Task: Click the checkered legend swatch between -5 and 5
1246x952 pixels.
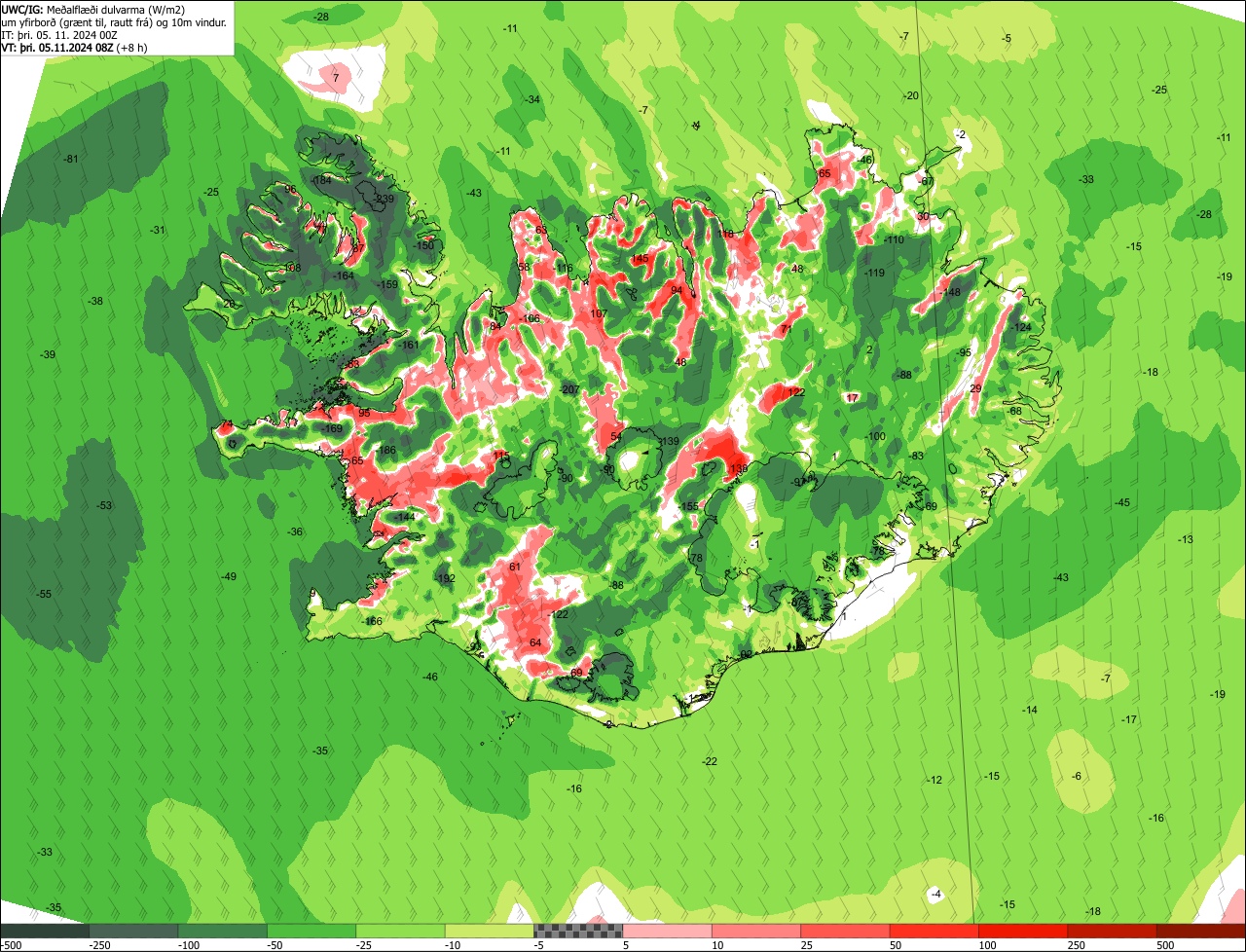Action: click(578, 932)
